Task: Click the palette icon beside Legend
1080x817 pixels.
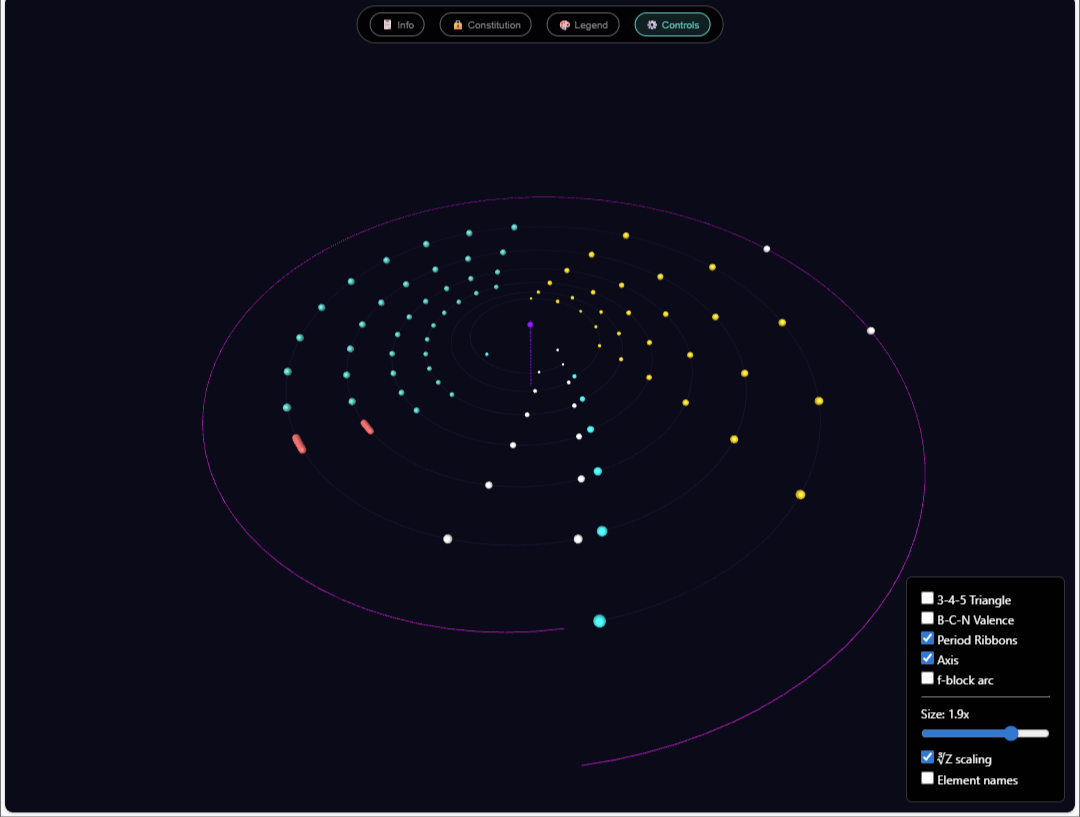Action: (x=564, y=25)
